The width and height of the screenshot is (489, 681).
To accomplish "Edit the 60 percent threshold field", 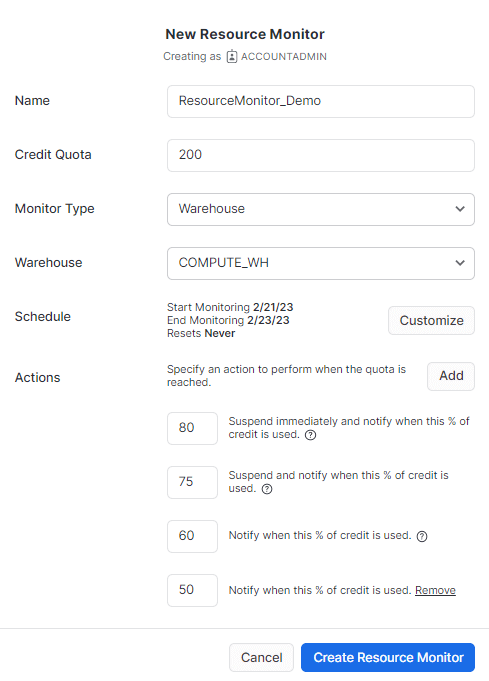I will (192, 536).
